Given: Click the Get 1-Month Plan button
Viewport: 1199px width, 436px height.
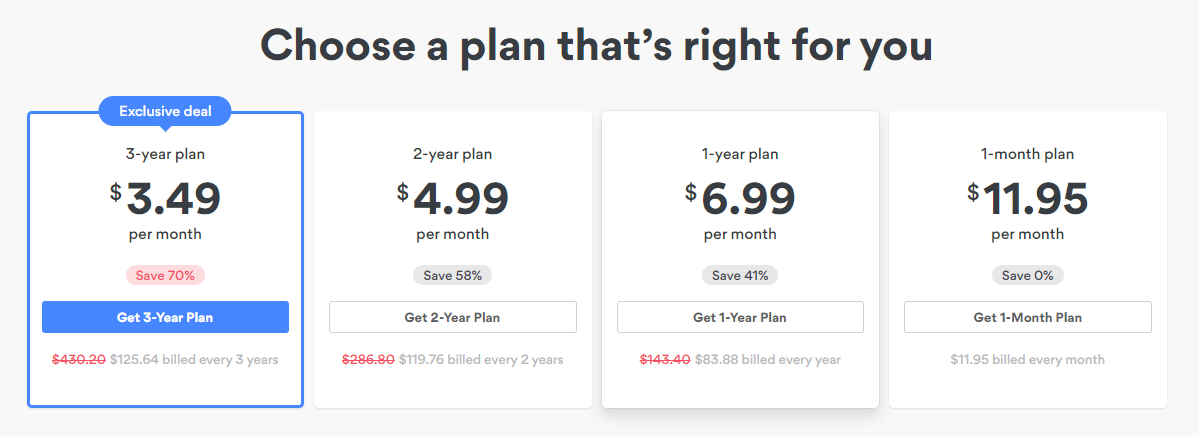Looking at the screenshot, I should pyautogui.click(x=1028, y=317).
